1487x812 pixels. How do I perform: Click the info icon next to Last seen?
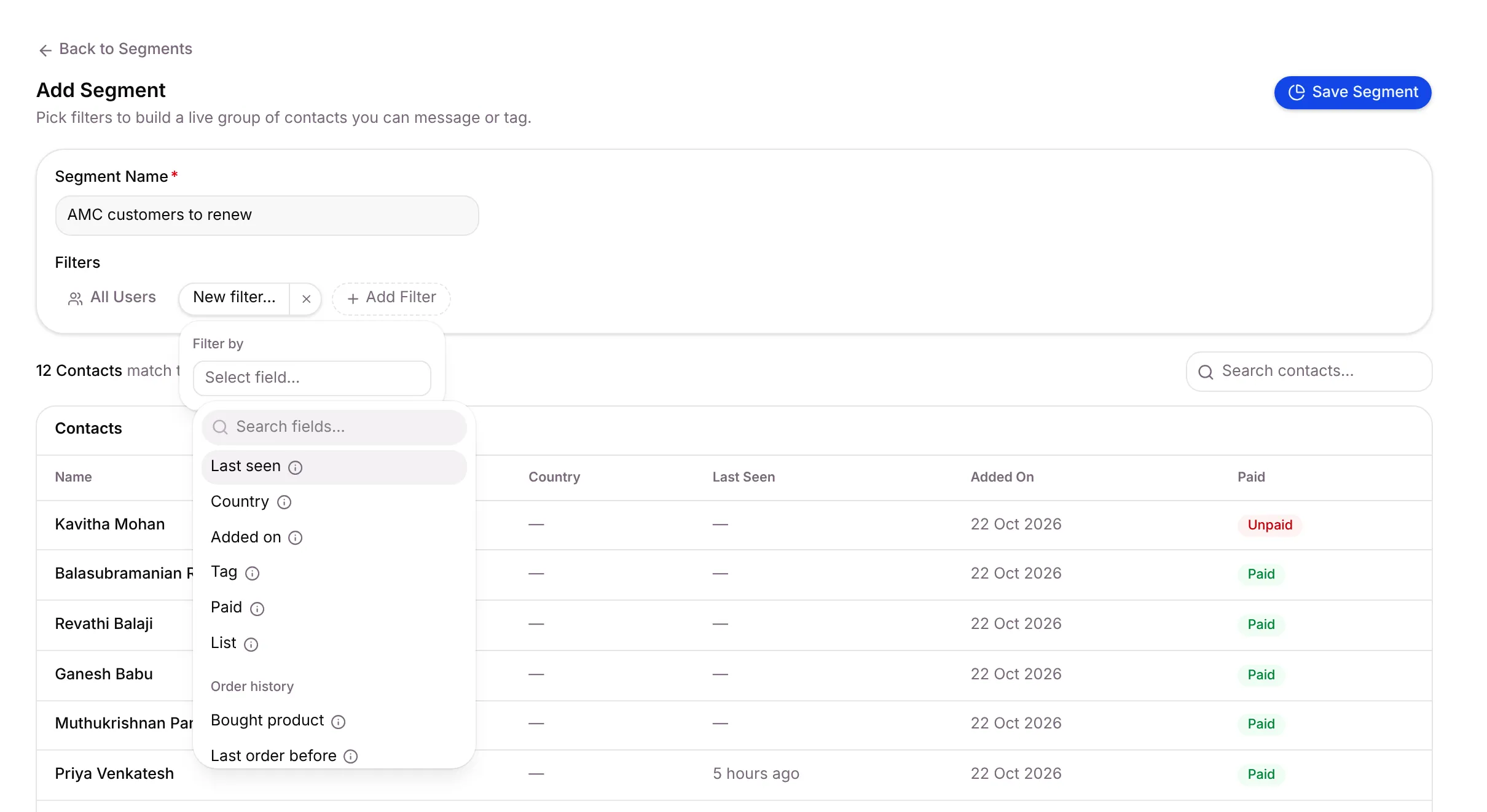(296, 467)
